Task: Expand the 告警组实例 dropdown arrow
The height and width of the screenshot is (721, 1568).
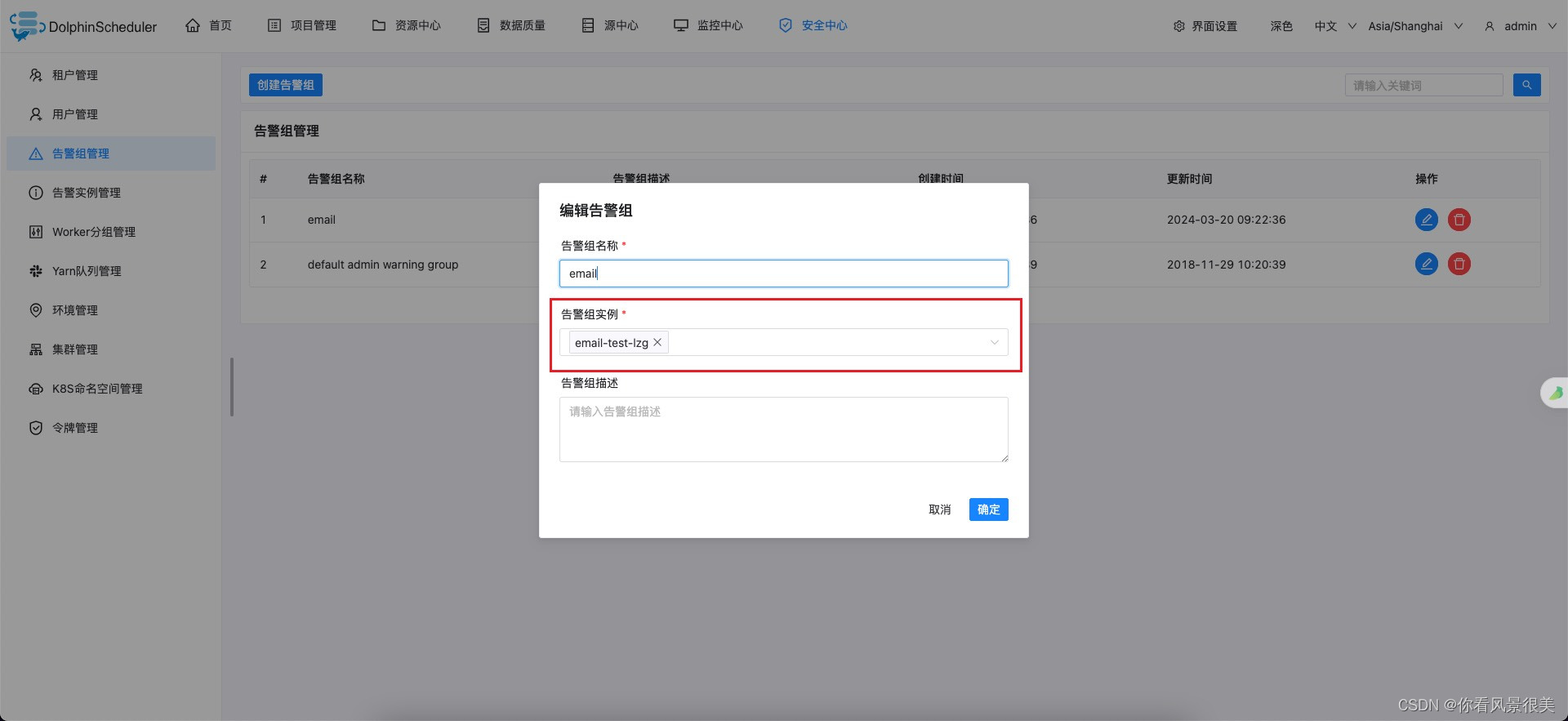Action: [994, 342]
